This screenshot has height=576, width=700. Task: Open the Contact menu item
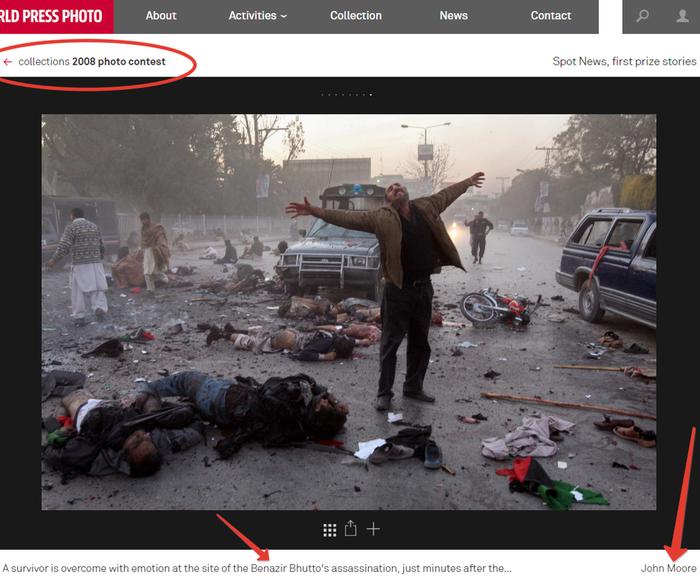(551, 16)
